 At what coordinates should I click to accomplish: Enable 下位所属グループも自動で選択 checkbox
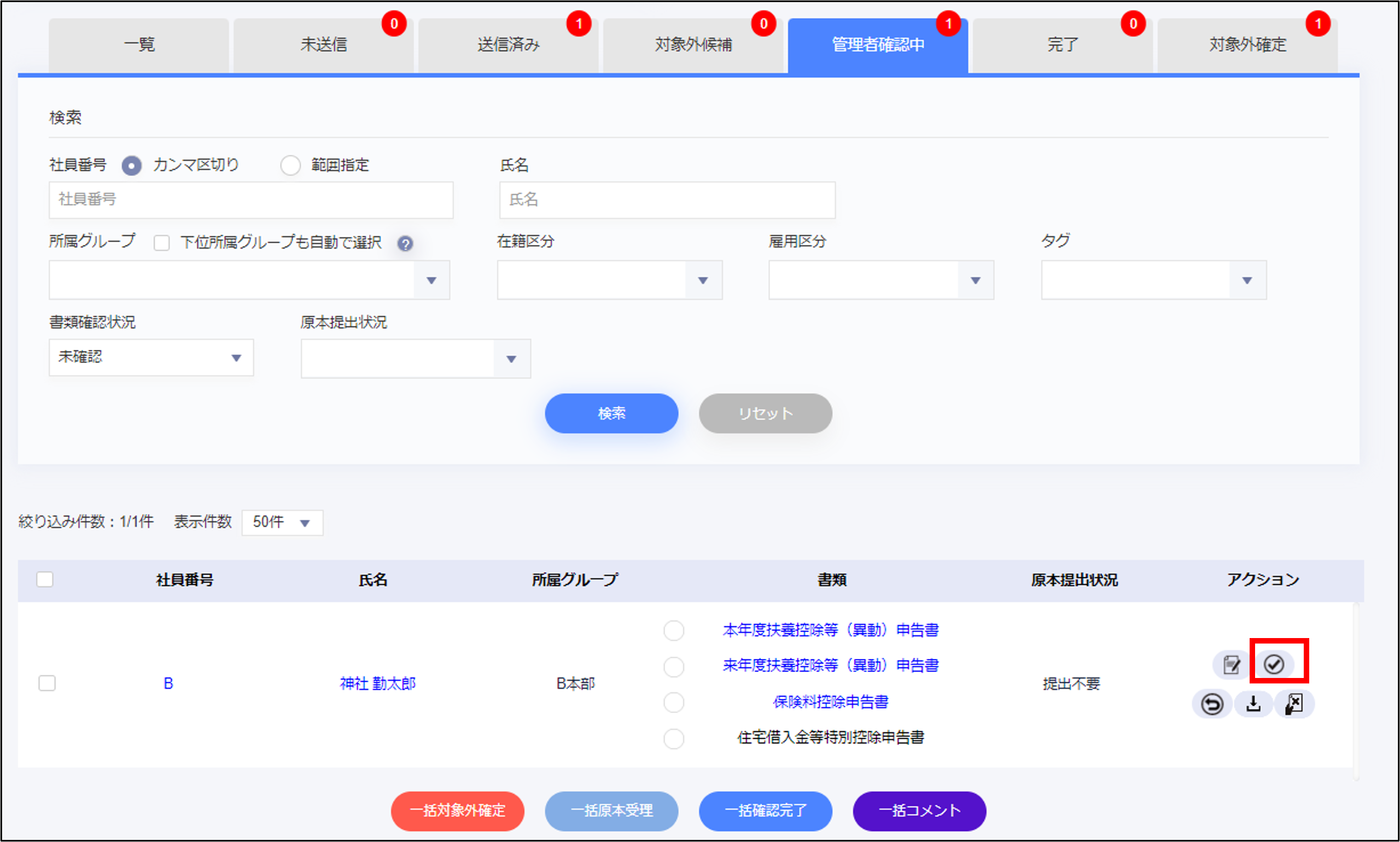pos(162,243)
